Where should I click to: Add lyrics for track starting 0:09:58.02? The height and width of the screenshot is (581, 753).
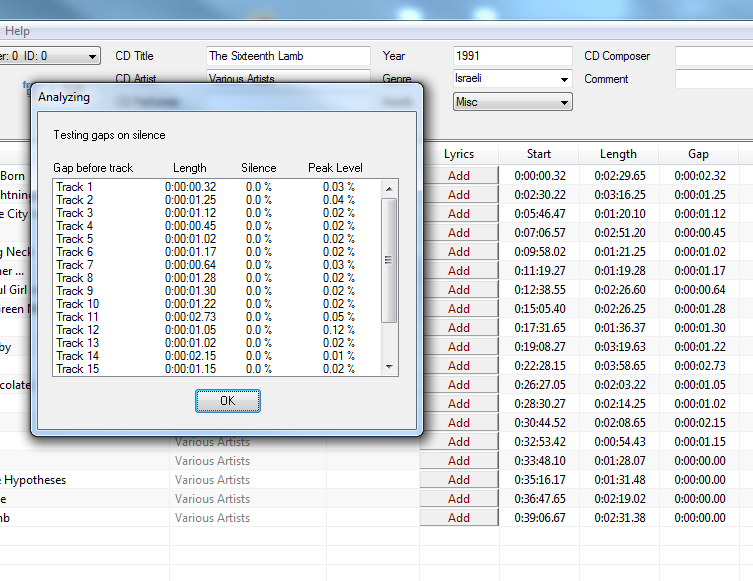(x=459, y=252)
